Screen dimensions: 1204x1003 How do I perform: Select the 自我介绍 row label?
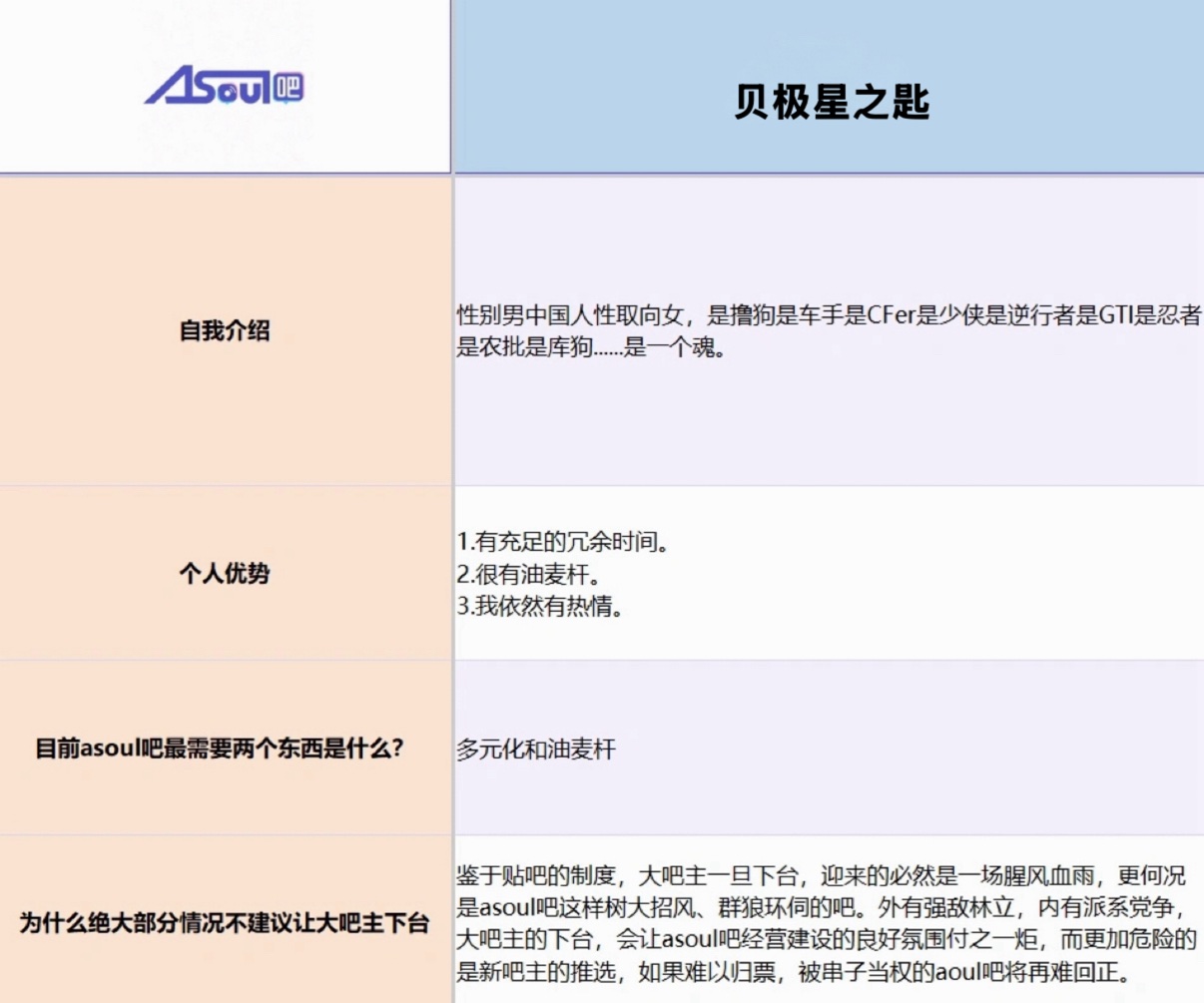225,330
